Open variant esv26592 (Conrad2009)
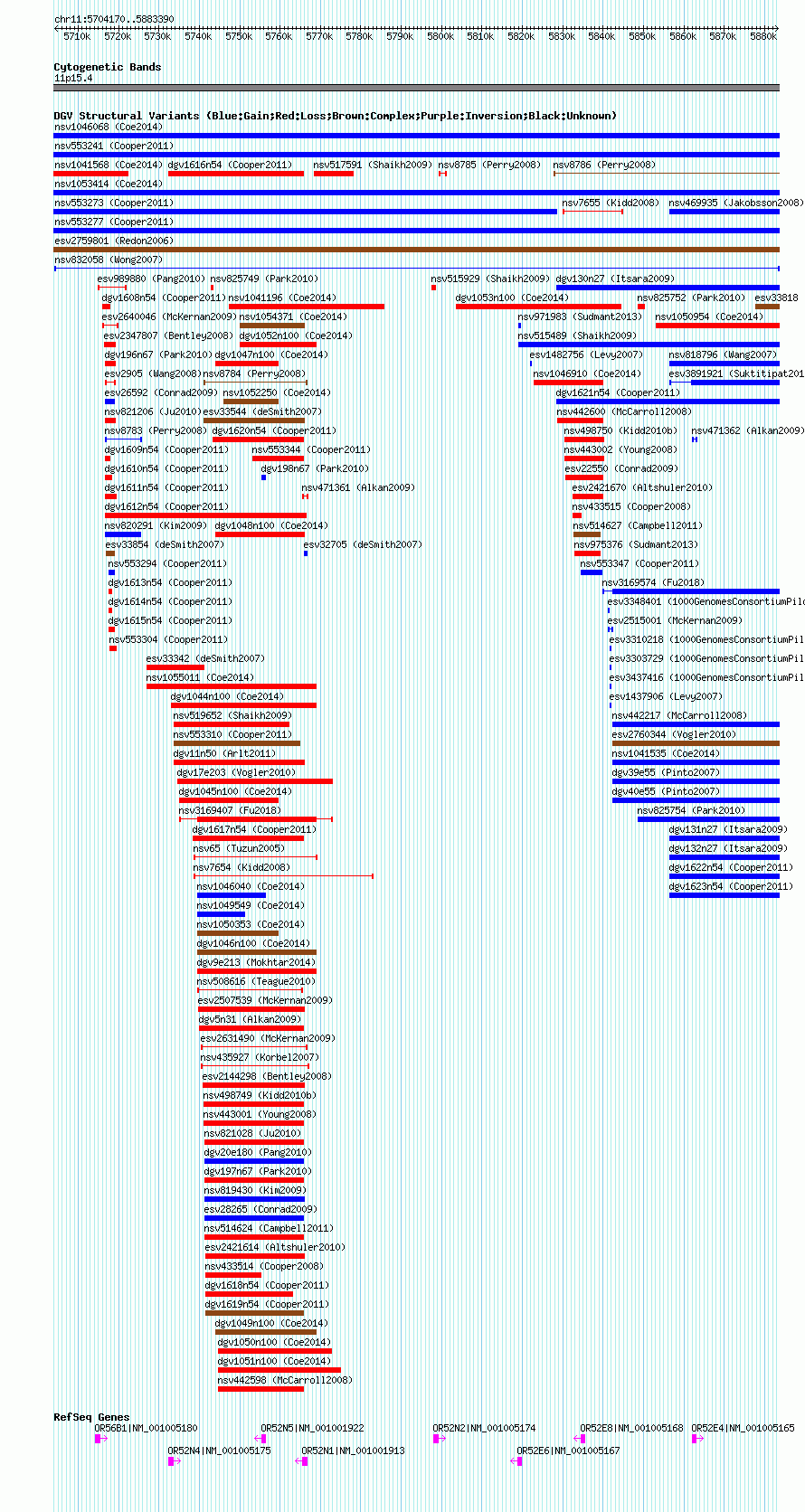 (161, 392)
